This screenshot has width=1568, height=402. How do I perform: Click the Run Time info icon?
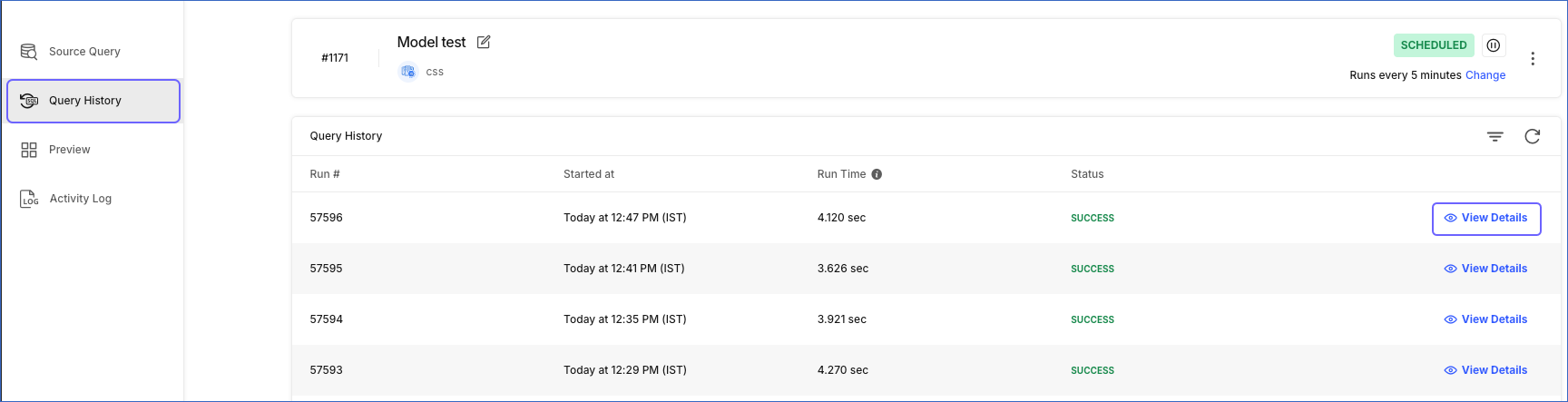tap(877, 174)
